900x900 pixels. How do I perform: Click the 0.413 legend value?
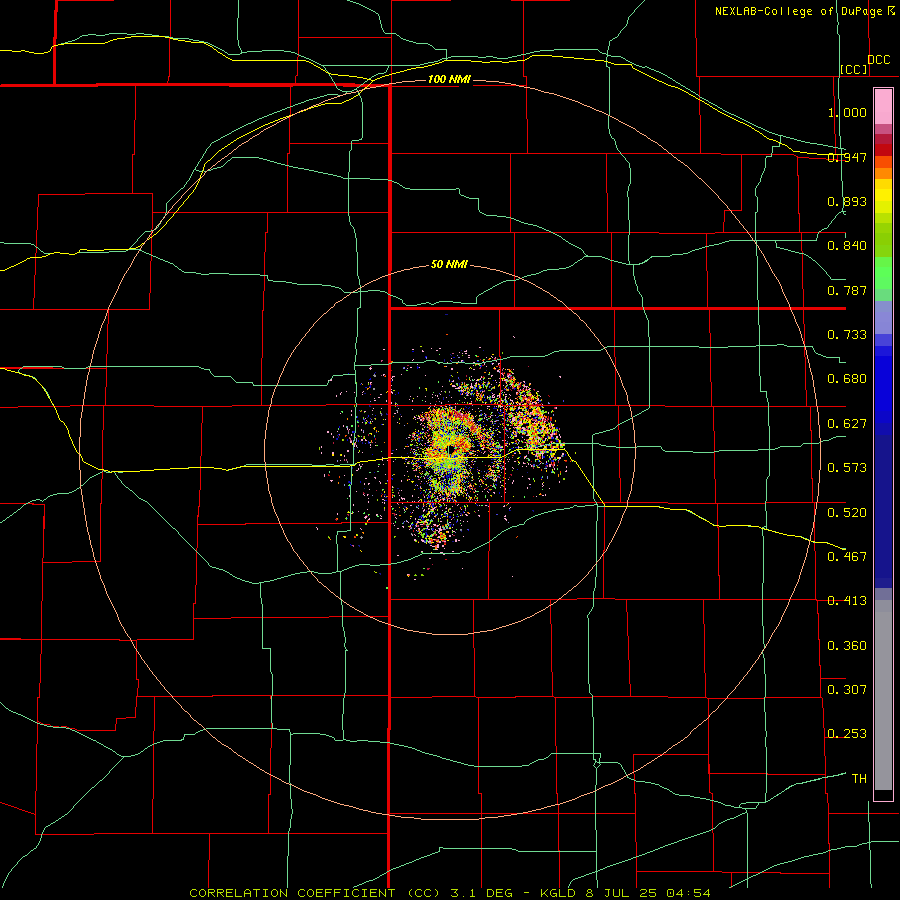point(847,601)
